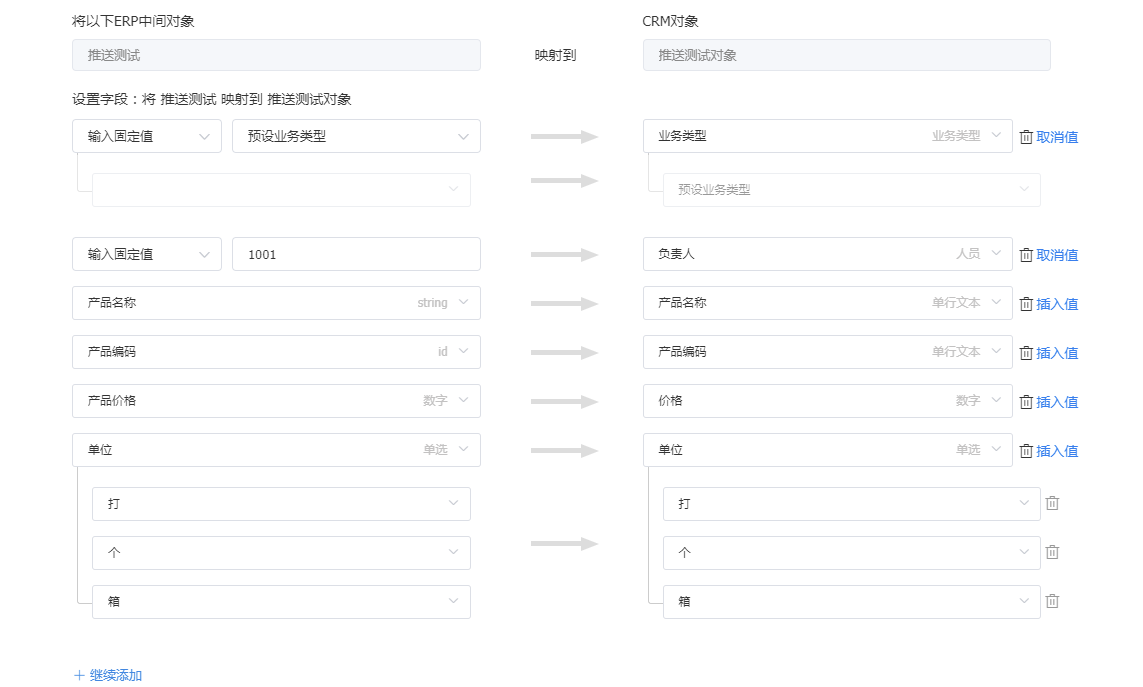Click 继续添加 to add another field
1143x687 pixels.
(116, 675)
